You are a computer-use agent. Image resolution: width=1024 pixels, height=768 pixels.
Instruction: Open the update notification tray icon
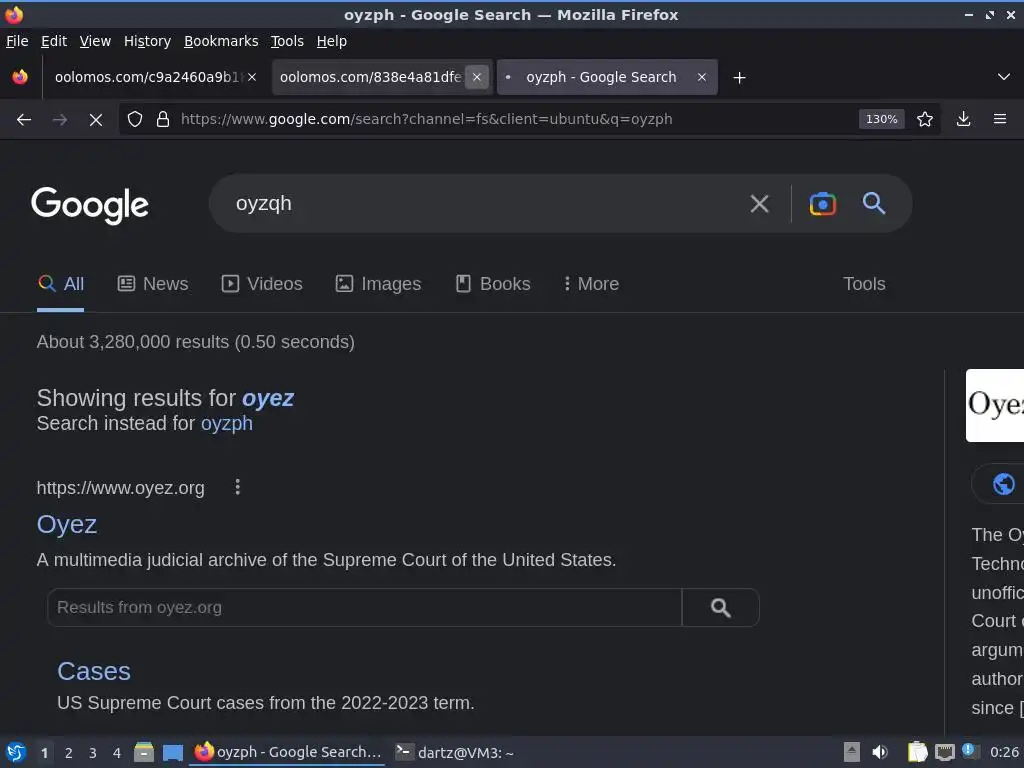coord(970,751)
